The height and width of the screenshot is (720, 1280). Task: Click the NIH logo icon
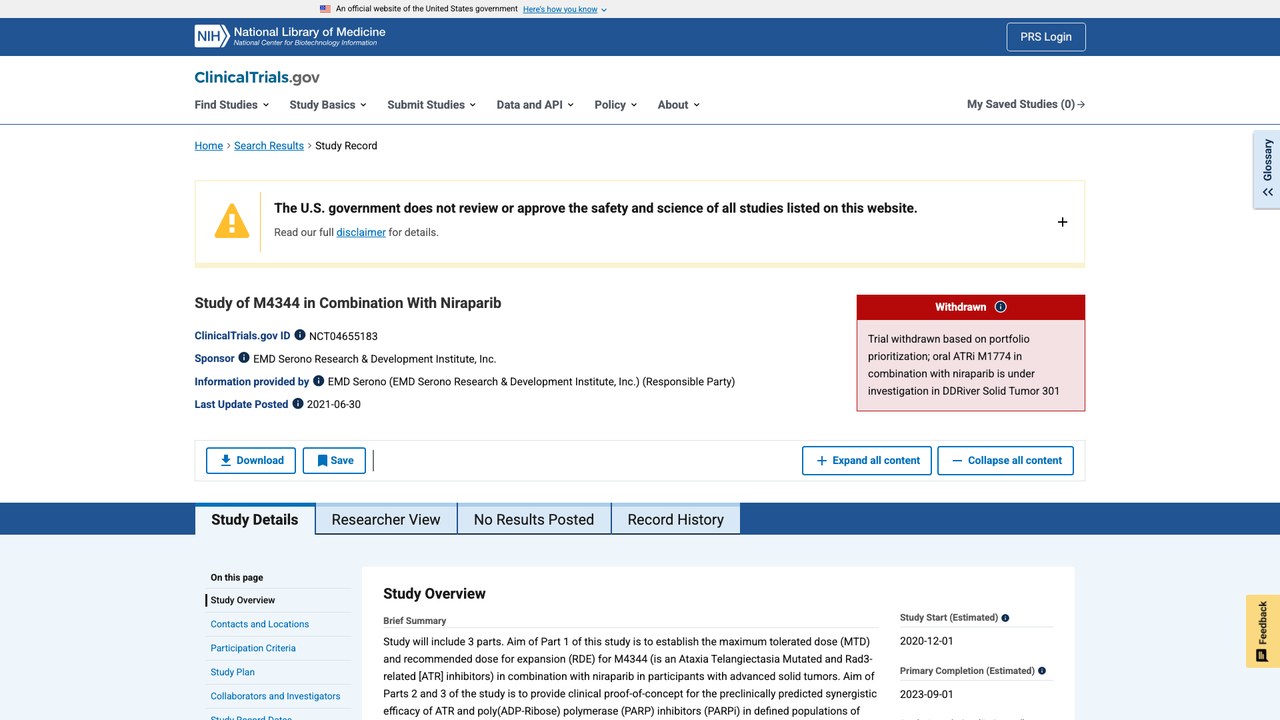pyautogui.click(x=211, y=36)
